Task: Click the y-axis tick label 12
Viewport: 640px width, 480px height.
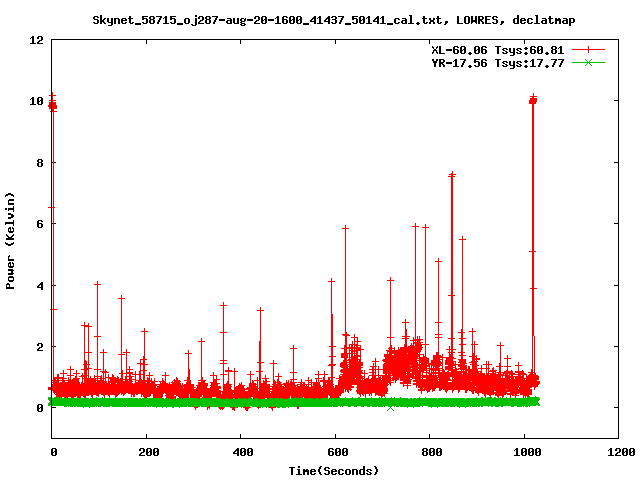Action: tap(36, 40)
